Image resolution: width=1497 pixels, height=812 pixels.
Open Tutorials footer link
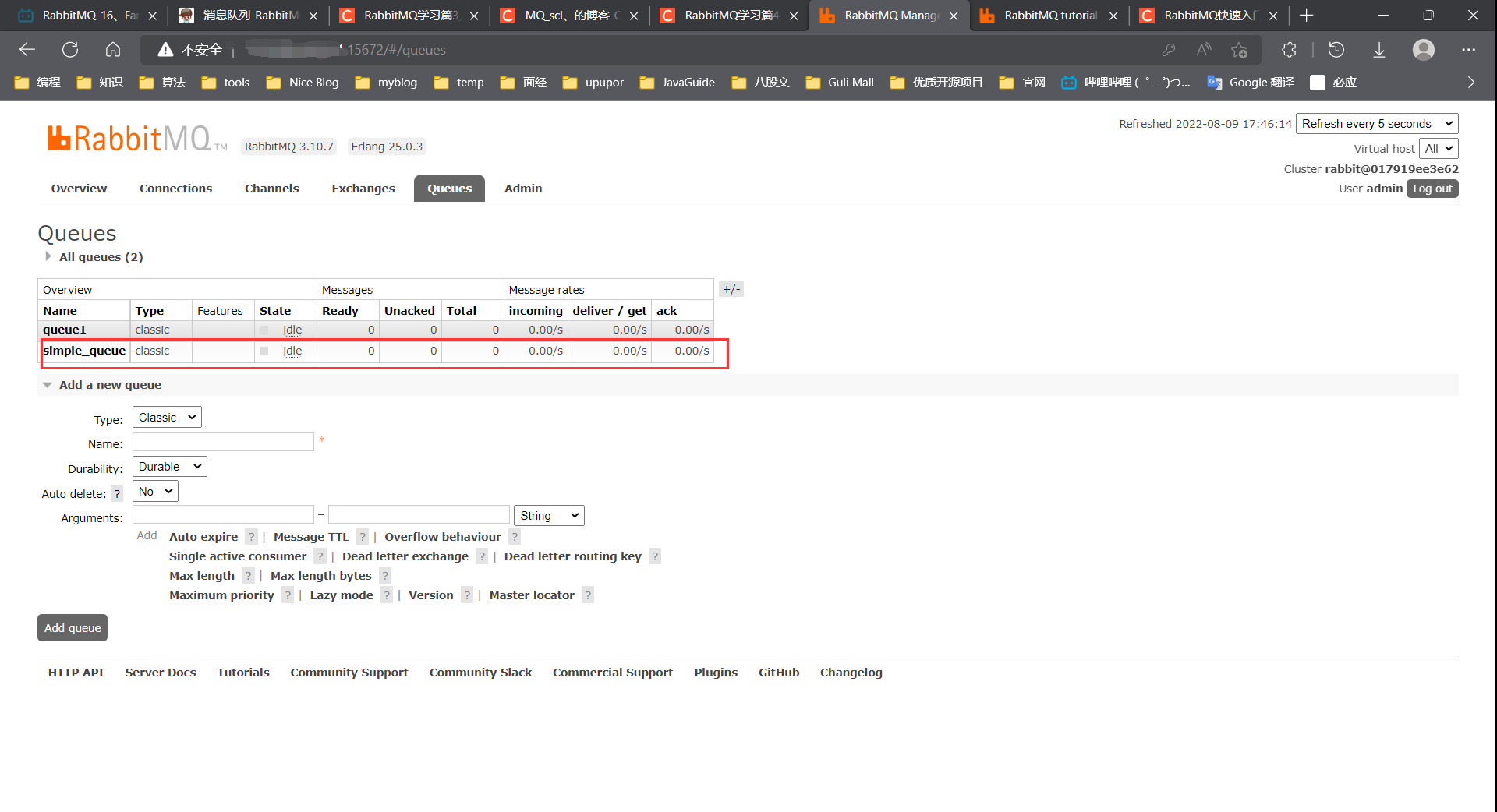pos(243,673)
